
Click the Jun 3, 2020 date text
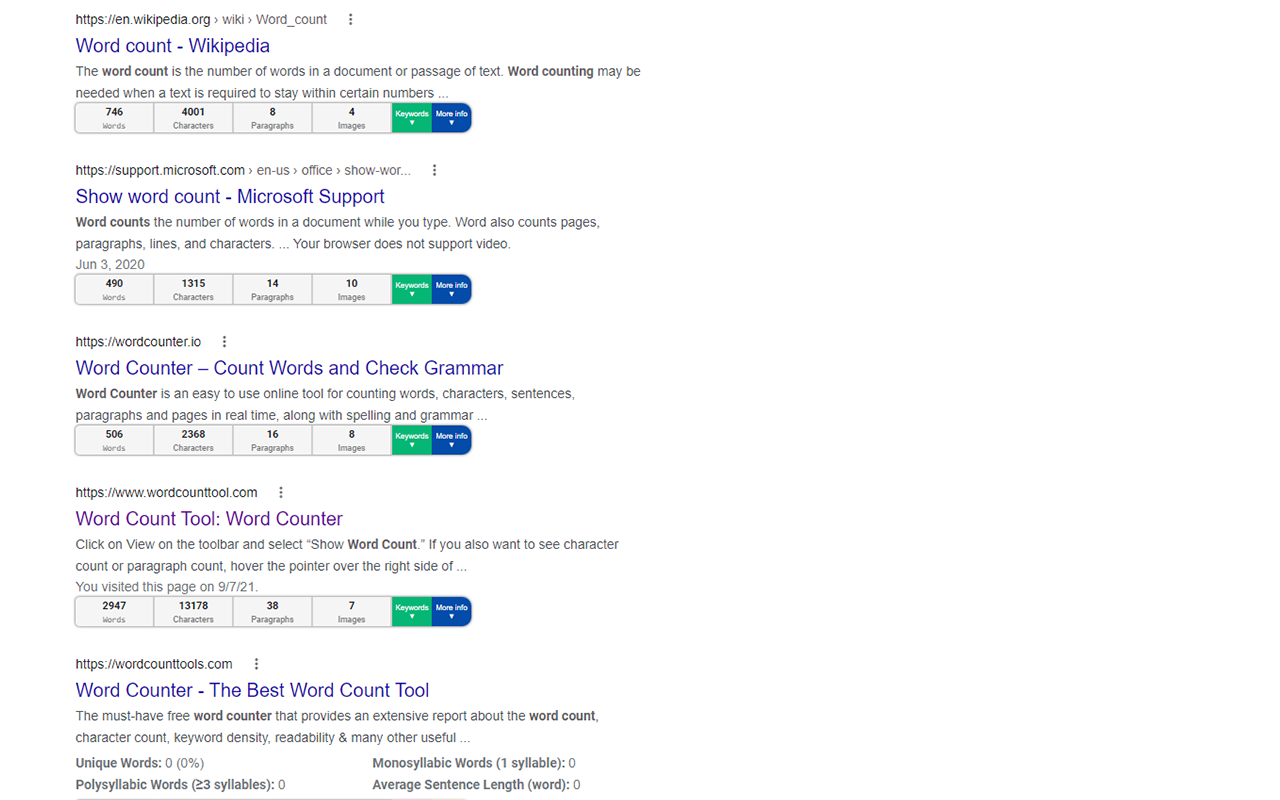pos(110,265)
